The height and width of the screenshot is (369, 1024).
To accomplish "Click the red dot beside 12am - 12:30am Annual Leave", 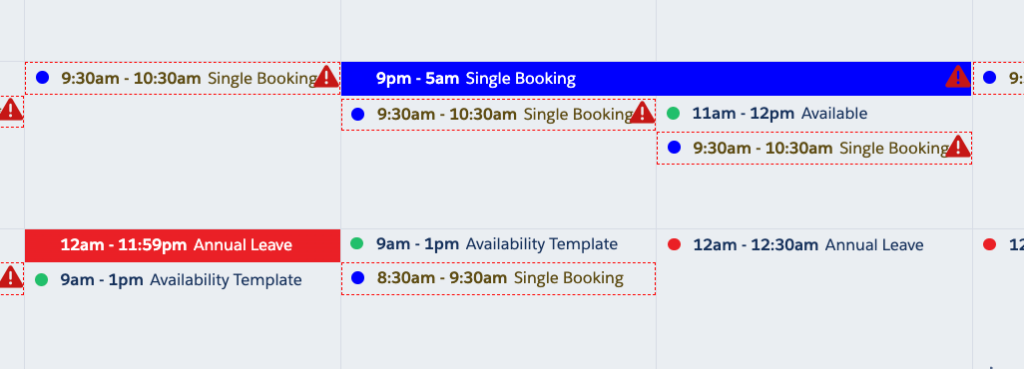I will click(673, 244).
